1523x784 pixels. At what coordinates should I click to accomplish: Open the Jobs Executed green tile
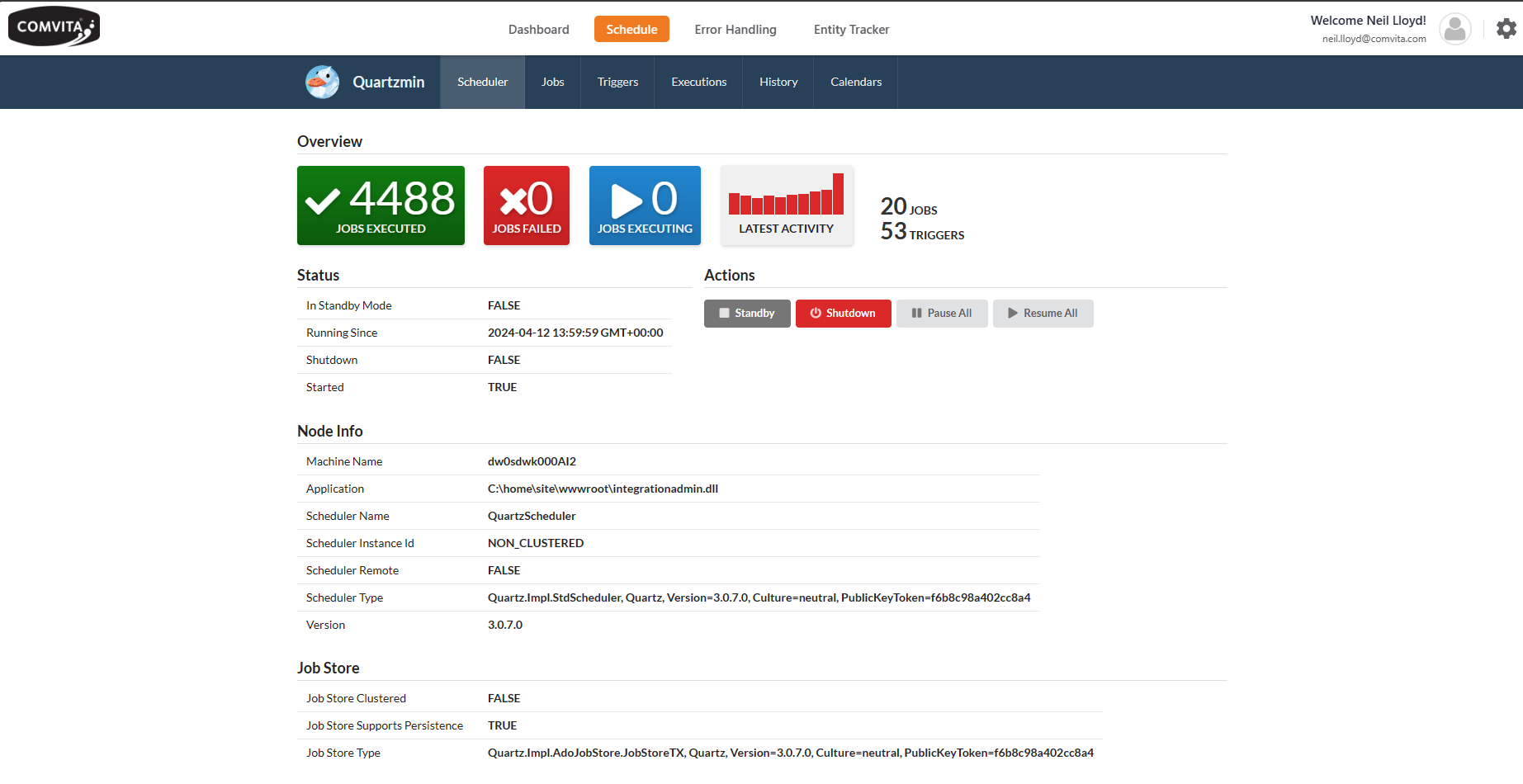click(381, 205)
